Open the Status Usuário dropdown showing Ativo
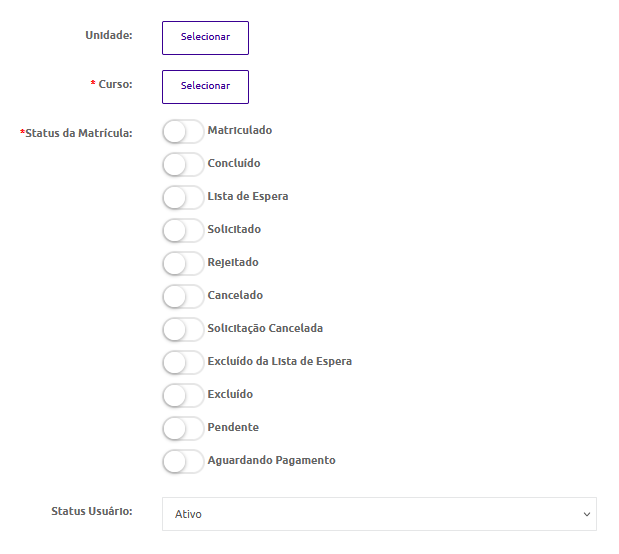Screen dimensions: 619x554 (x=379, y=514)
